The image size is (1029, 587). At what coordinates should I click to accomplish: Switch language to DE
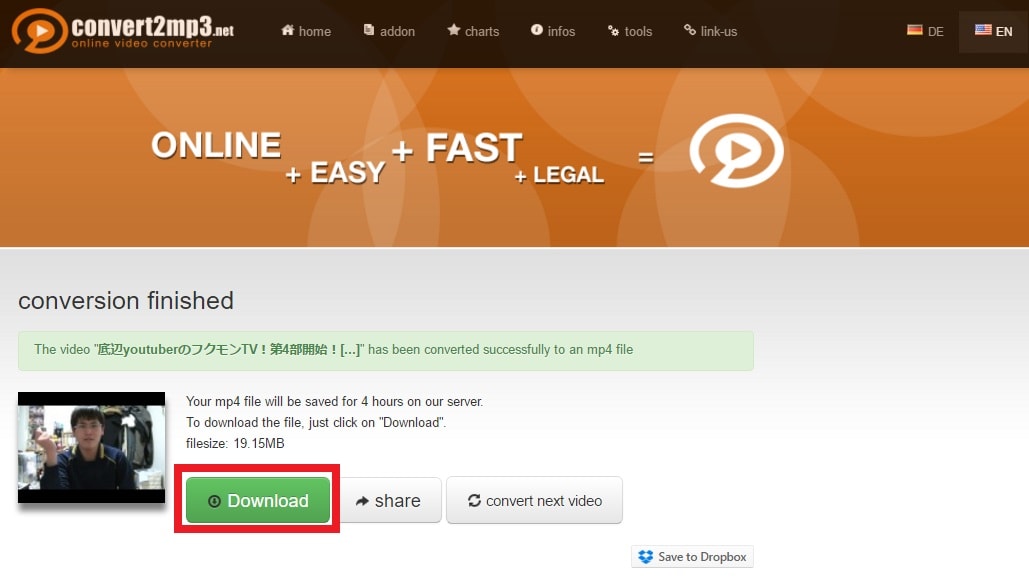click(925, 31)
